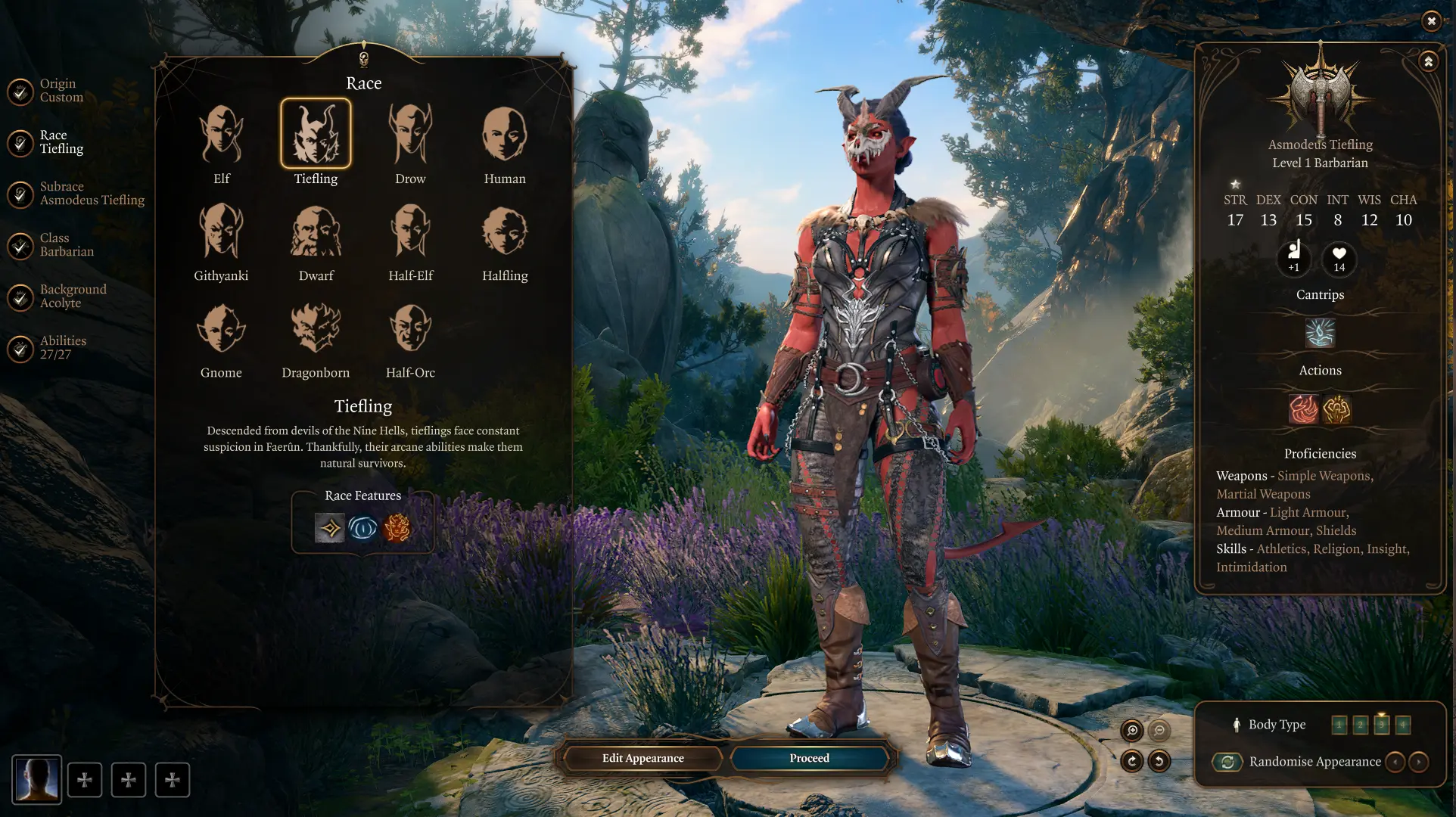Select the Dragonborn race icon

tap(314, 328)
